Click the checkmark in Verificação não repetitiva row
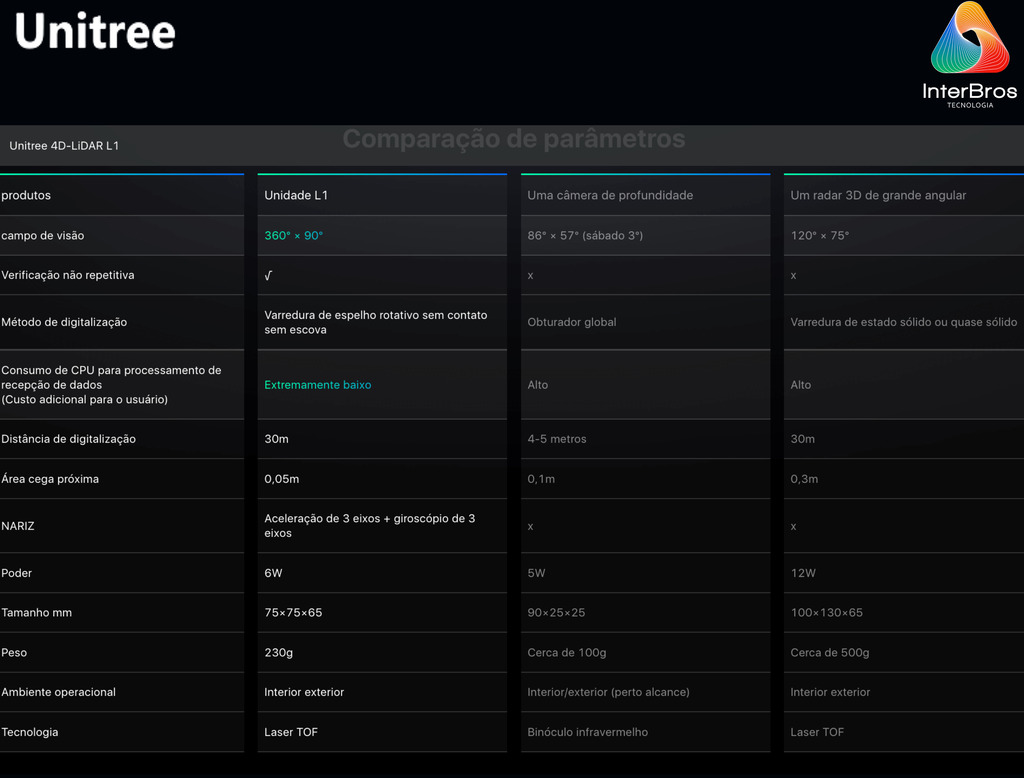This screenshot has height=778, width=1024. pos(268,276)
